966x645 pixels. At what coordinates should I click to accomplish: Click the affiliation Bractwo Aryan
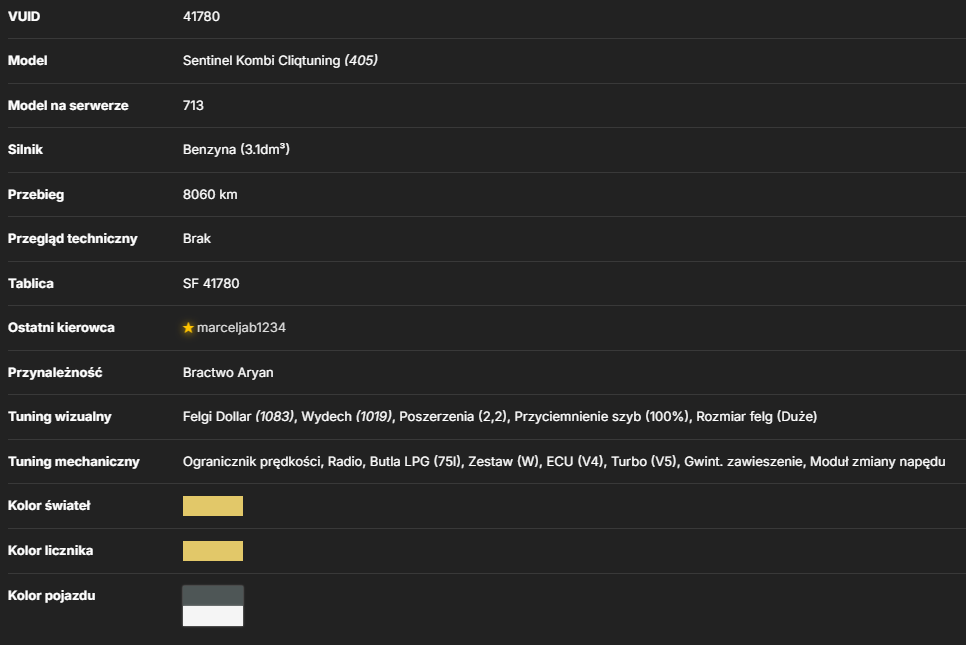click(228, 373)
